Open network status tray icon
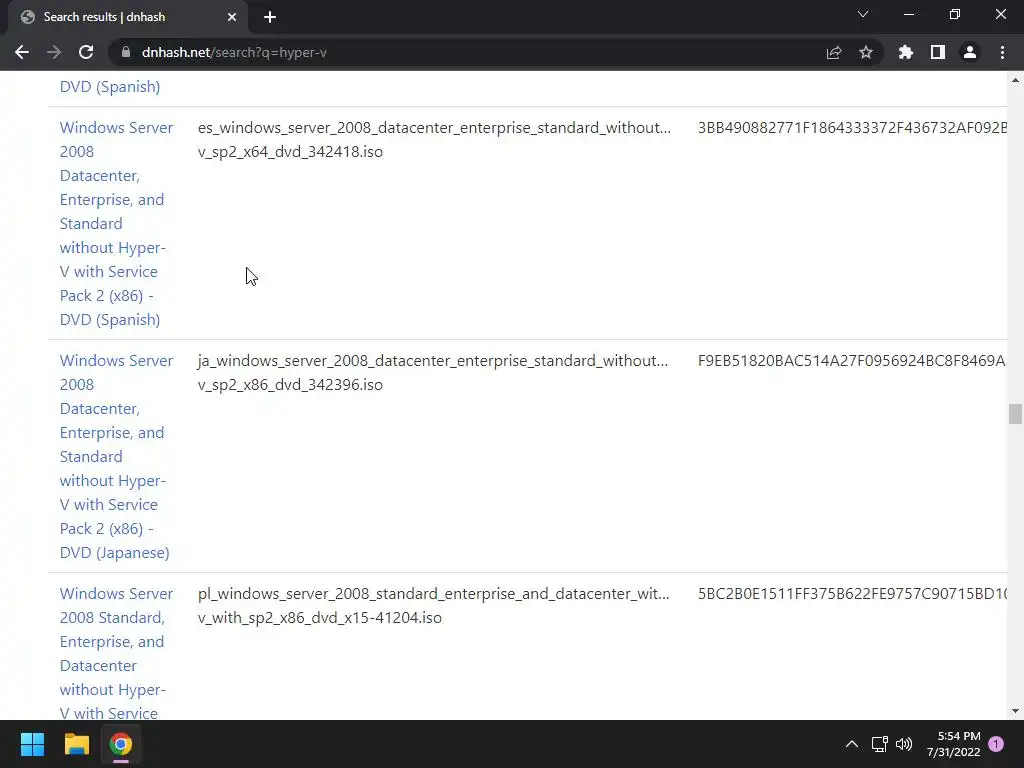This screenshot has height=768, width=1024. tap(879, 744)
